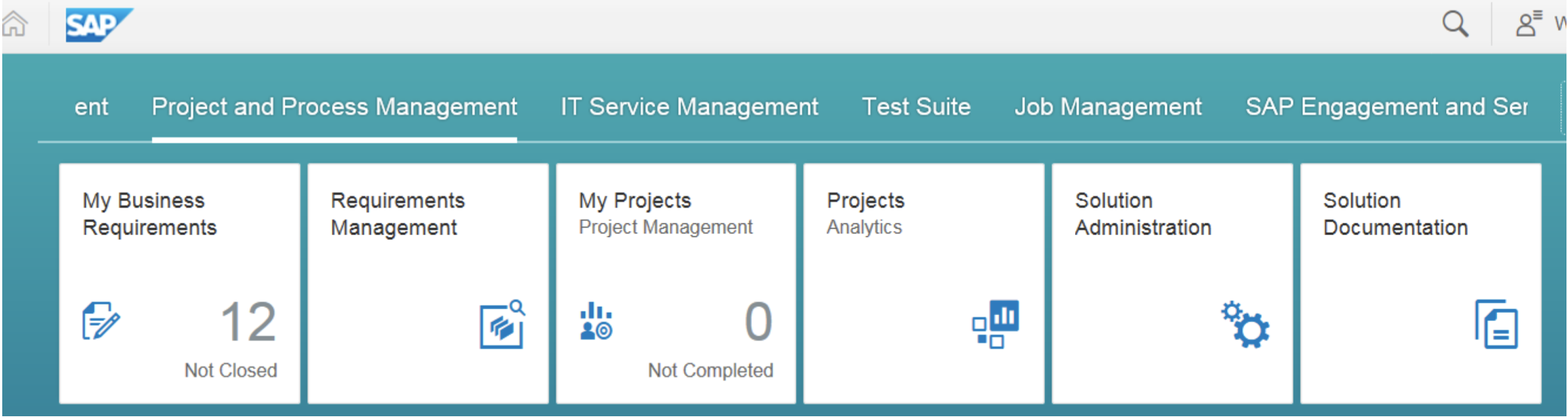Open the Solution Administration tile title
This screenshot has width=1568, height=417.
click(x=1142, y=214)
